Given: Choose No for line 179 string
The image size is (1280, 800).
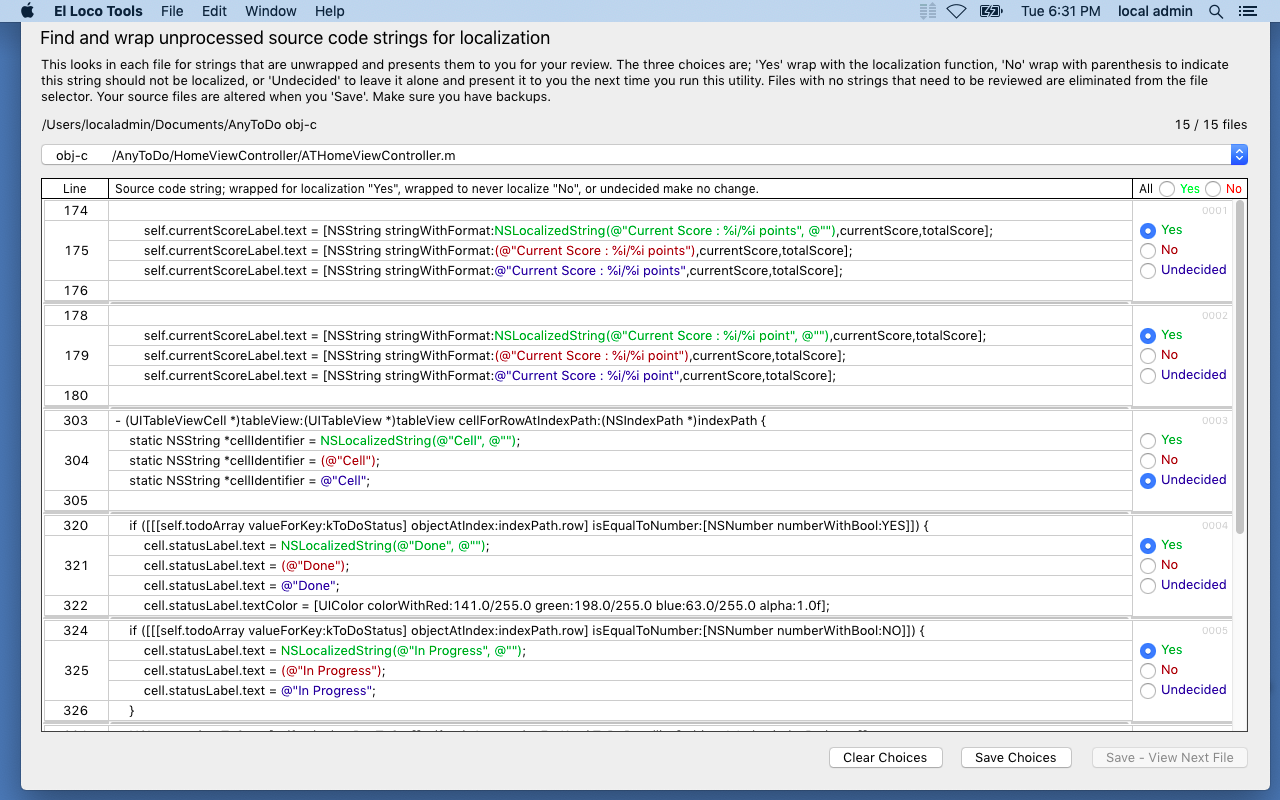Looking at the screenshot, I should (x=1148, y=355).
